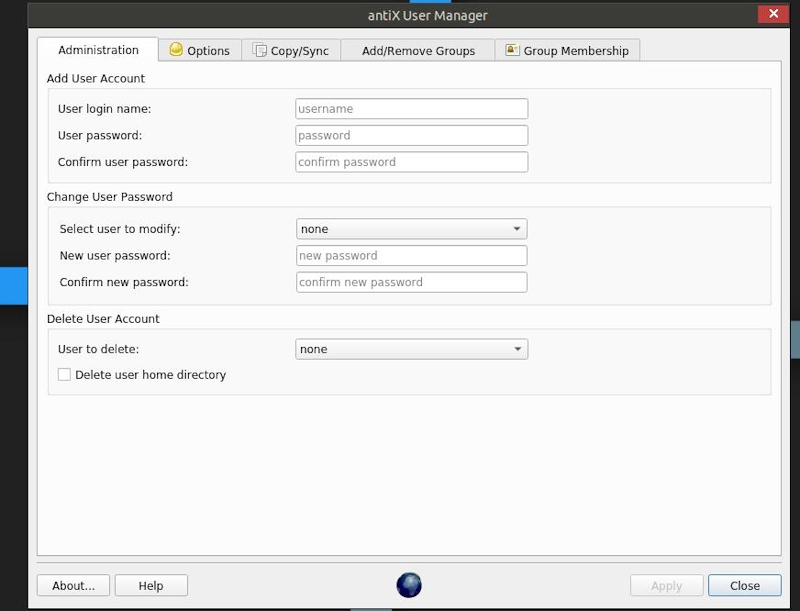
Task: Click the icon on the Group Membership tab
Action: (x=513, y=48)
